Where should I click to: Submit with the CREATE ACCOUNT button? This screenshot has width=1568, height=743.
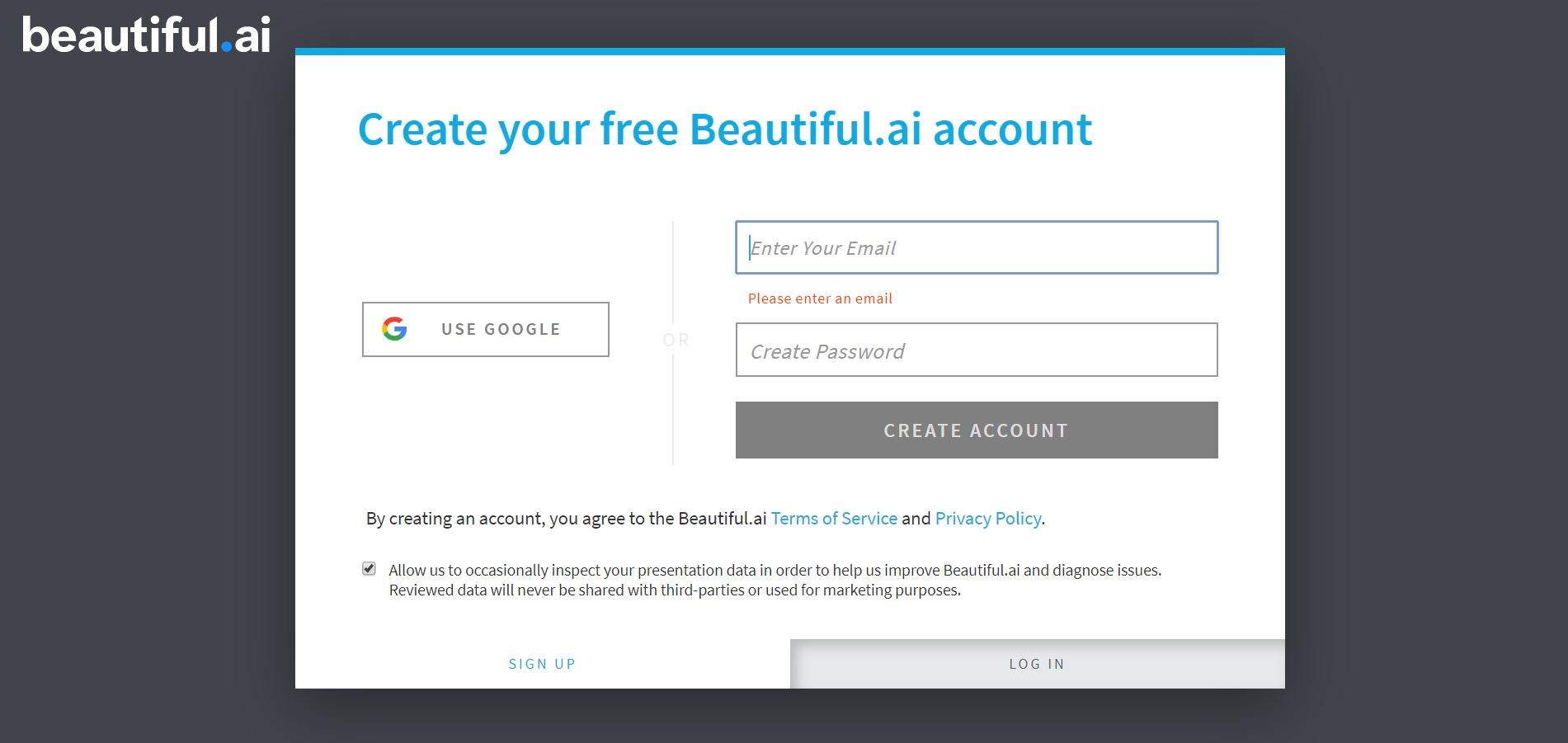(x=976, y=430)
